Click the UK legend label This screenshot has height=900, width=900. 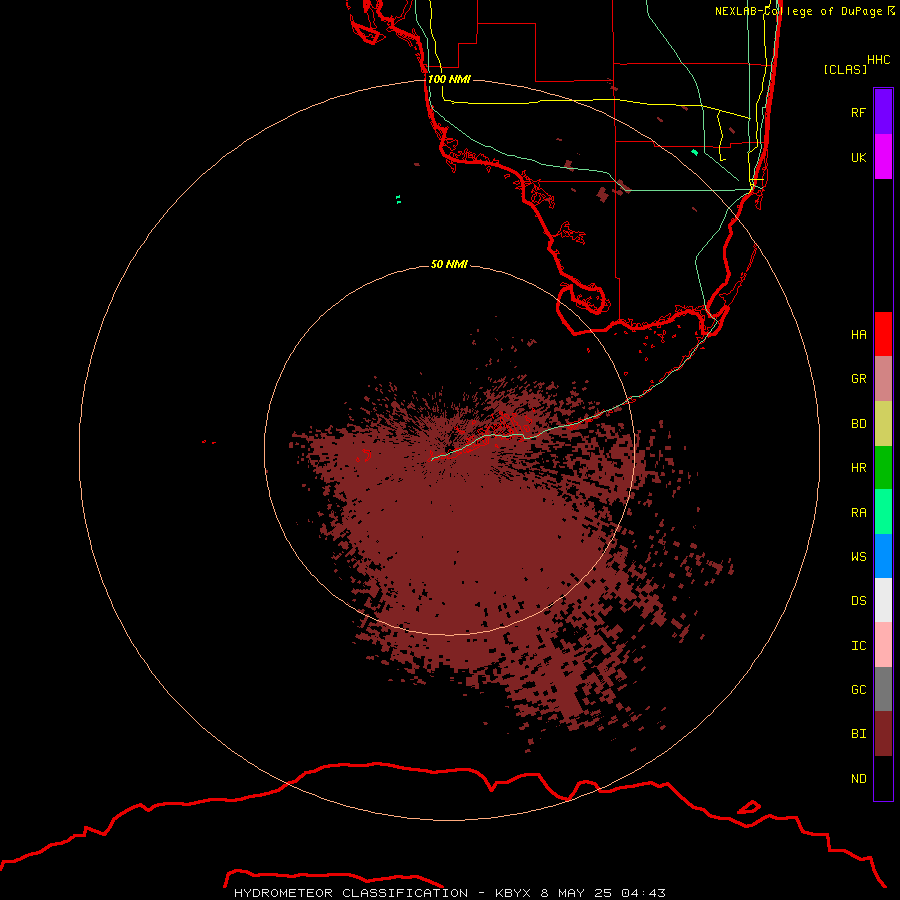(859, 157)
